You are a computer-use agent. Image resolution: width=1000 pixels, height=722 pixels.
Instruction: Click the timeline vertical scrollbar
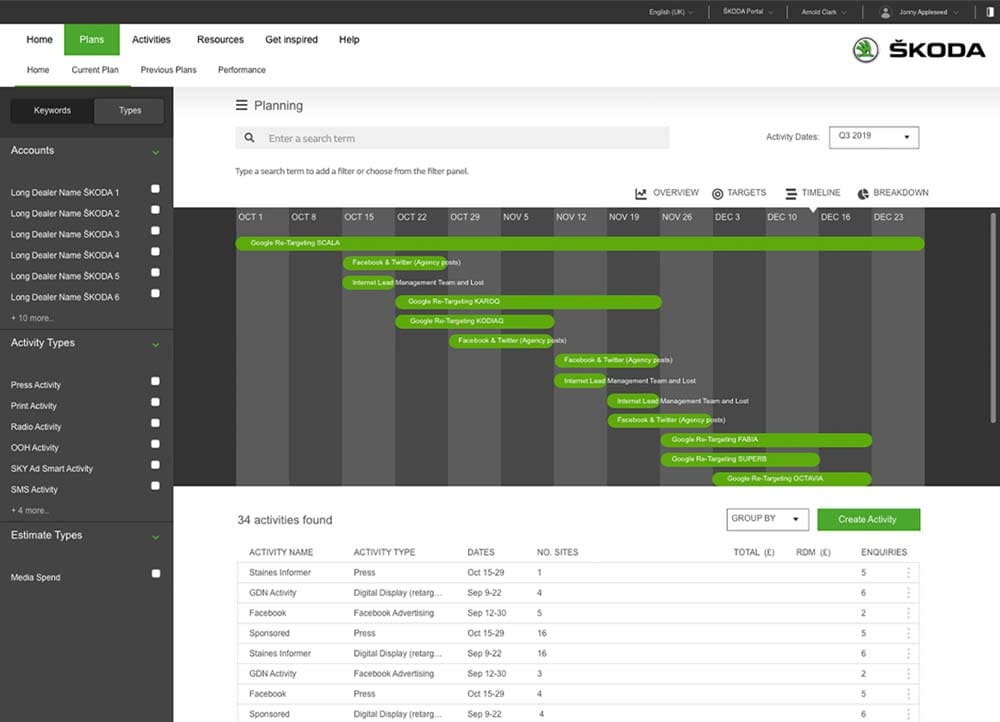[993, 318]
